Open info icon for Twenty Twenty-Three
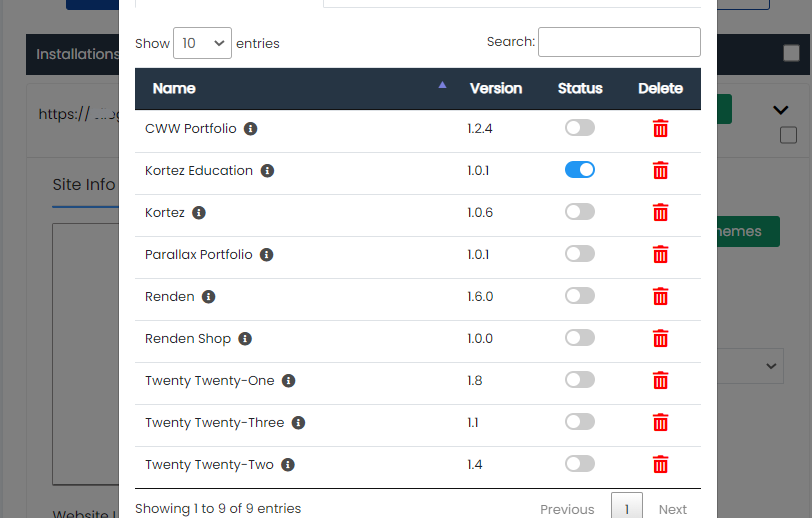812x518 pixels. [298, 422]
